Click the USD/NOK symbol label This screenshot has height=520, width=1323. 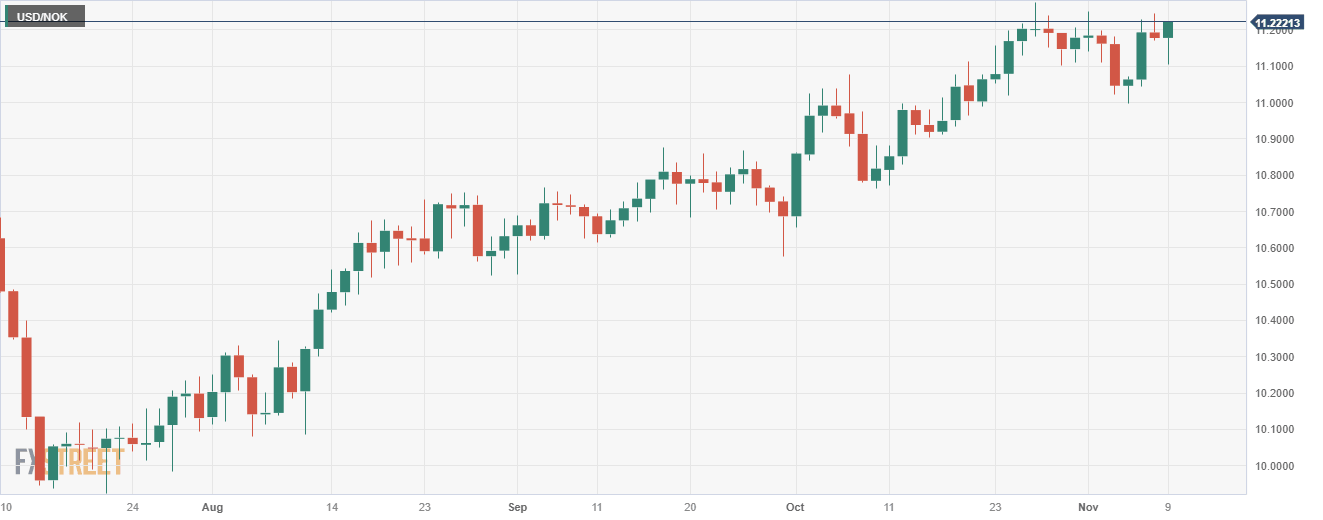[44, 16]
